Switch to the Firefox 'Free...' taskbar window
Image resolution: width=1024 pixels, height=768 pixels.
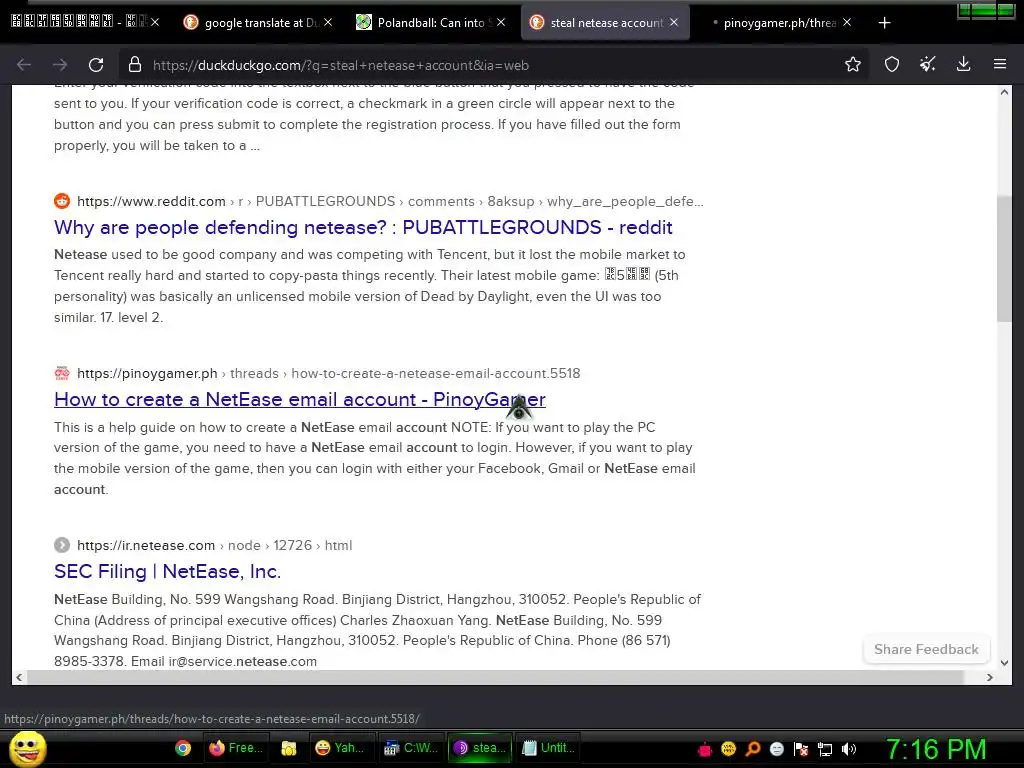click(236, 748)
